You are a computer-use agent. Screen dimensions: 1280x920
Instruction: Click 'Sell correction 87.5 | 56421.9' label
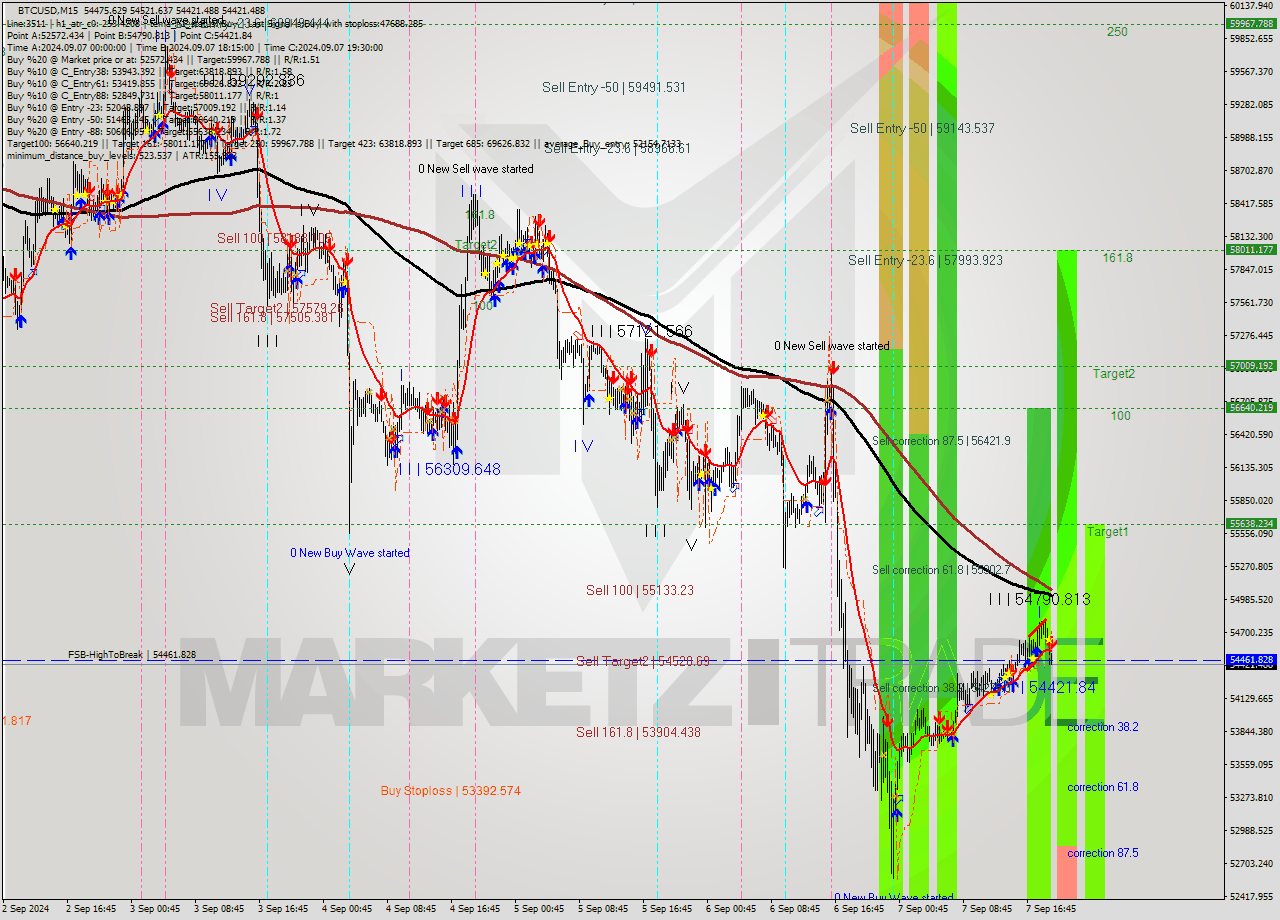[x=941, y=440]
